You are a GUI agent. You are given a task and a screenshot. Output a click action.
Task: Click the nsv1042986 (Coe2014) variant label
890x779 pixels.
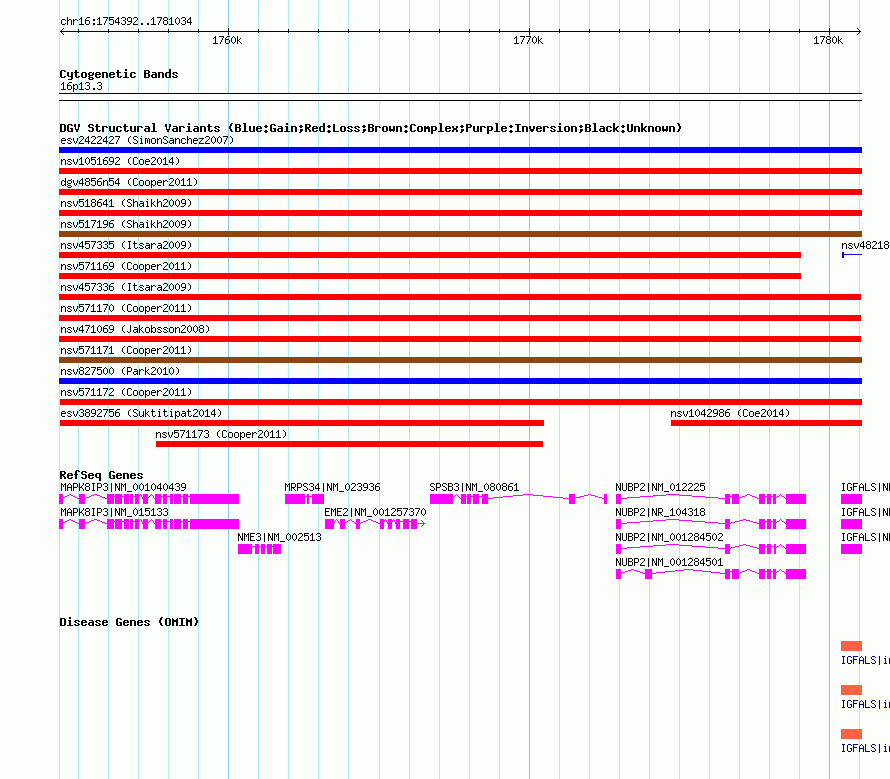(x=730, y=413)
